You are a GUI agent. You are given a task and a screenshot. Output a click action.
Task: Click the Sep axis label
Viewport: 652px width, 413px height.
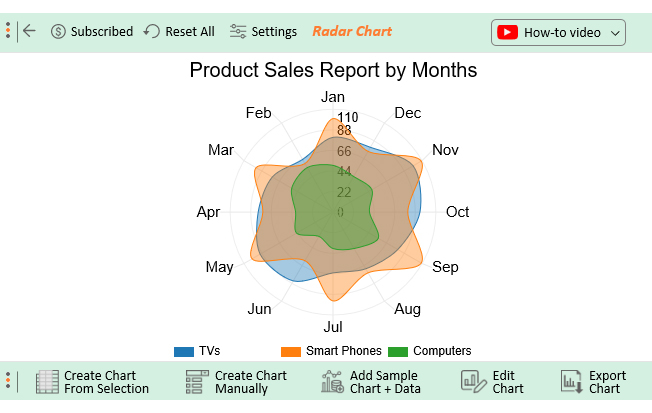(445, 267)
